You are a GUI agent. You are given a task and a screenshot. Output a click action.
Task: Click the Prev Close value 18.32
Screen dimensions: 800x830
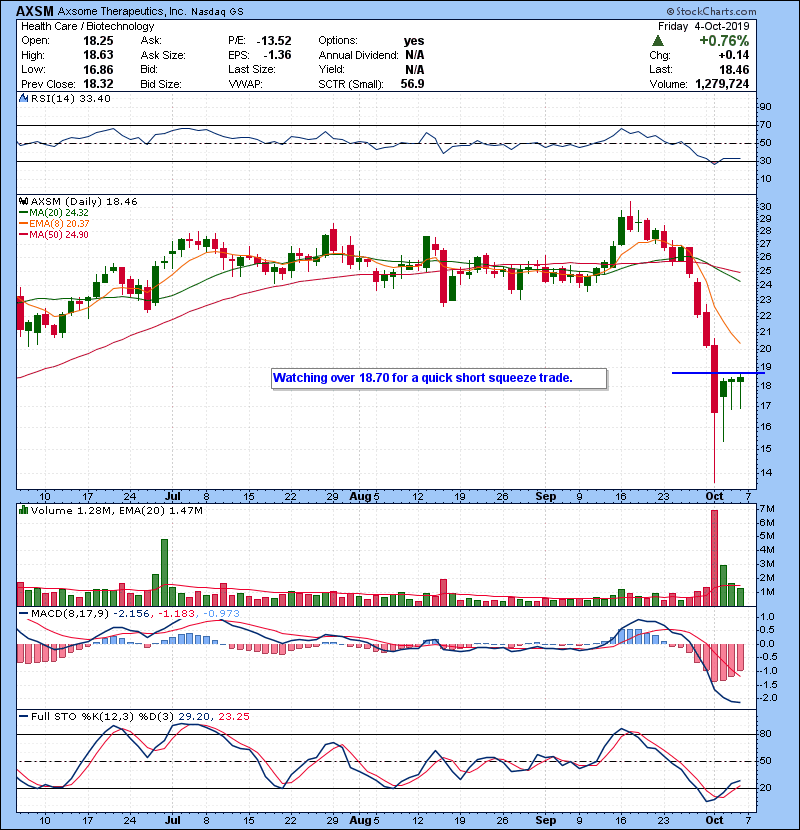tap(98, 84)
